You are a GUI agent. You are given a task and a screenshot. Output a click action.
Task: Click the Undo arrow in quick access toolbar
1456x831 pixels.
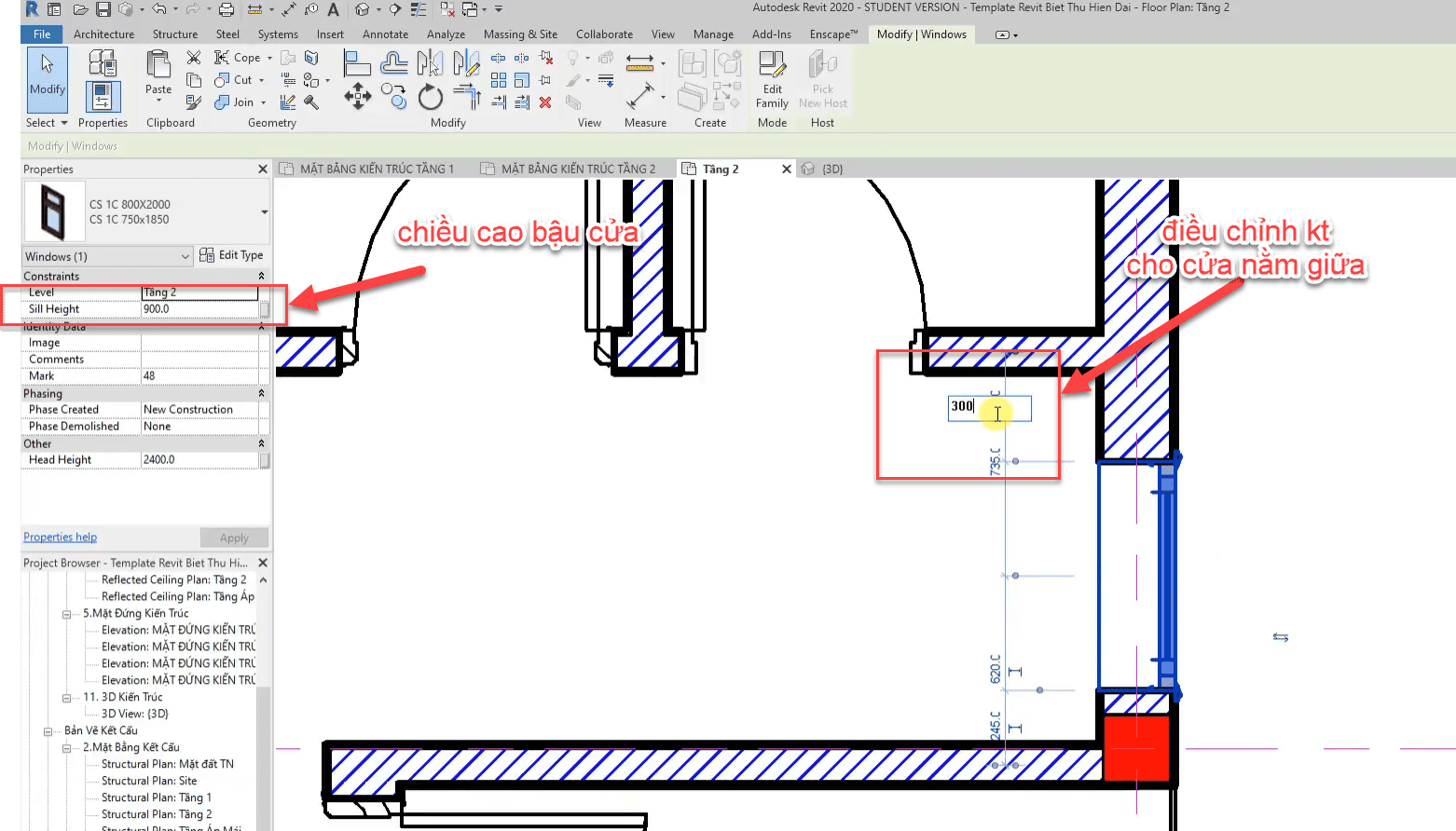pyautogui.click(x=159, y=9)
